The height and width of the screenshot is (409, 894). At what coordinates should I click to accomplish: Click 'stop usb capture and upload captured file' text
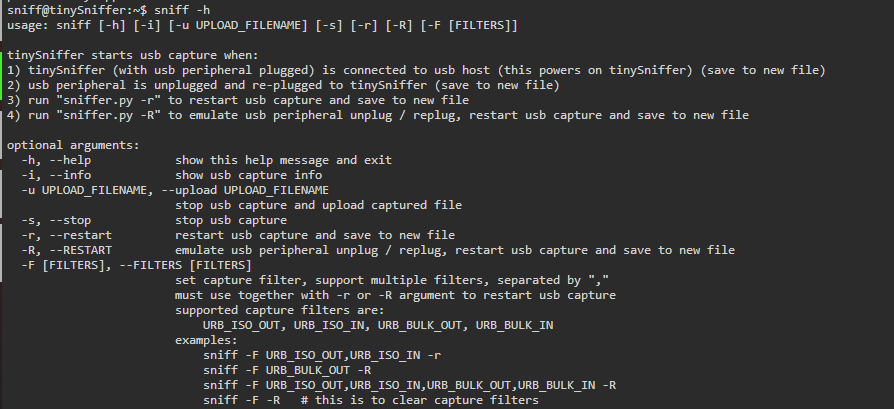tap(318, 205)
